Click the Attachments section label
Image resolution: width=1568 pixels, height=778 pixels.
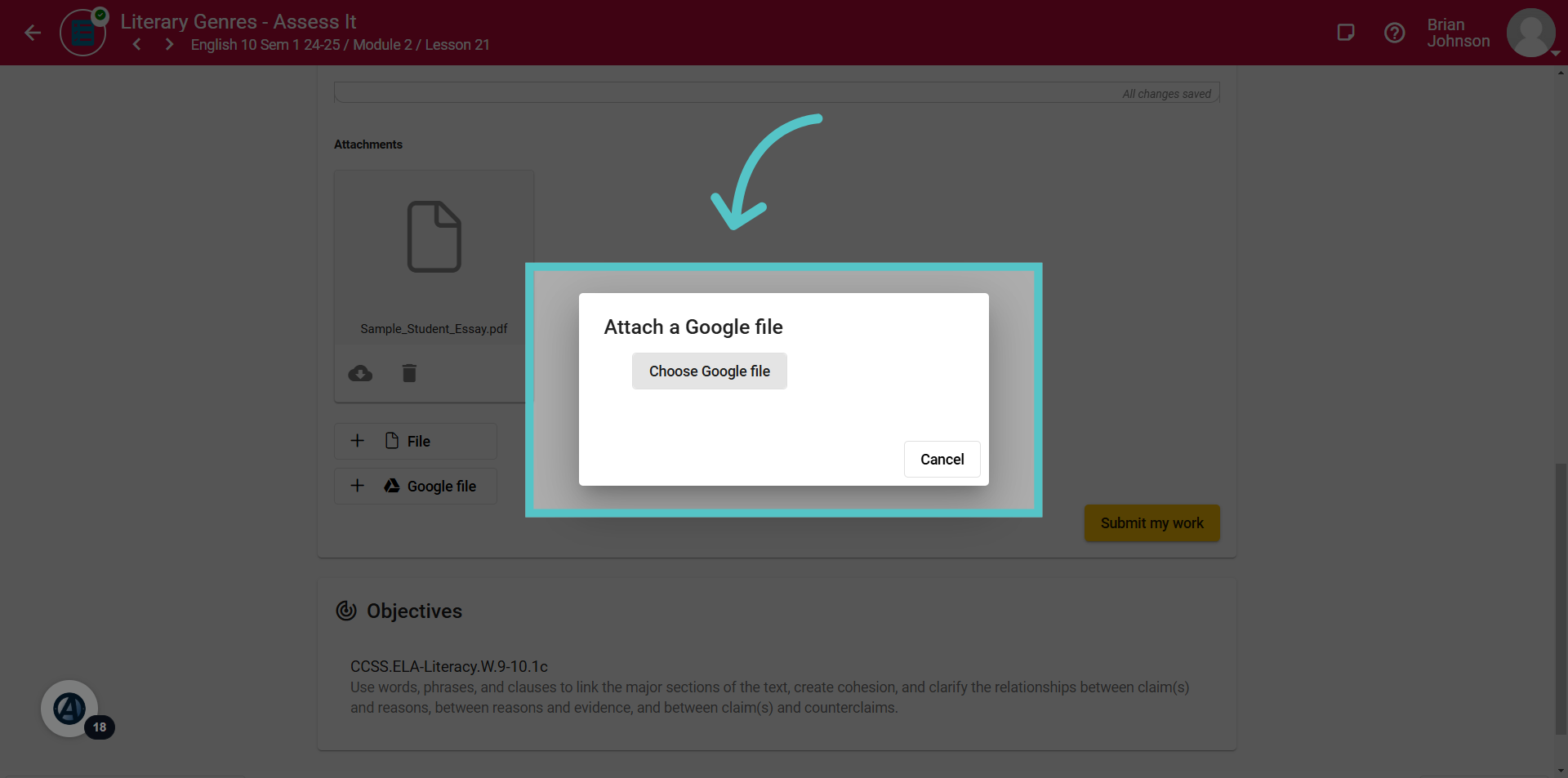(368, 144)
